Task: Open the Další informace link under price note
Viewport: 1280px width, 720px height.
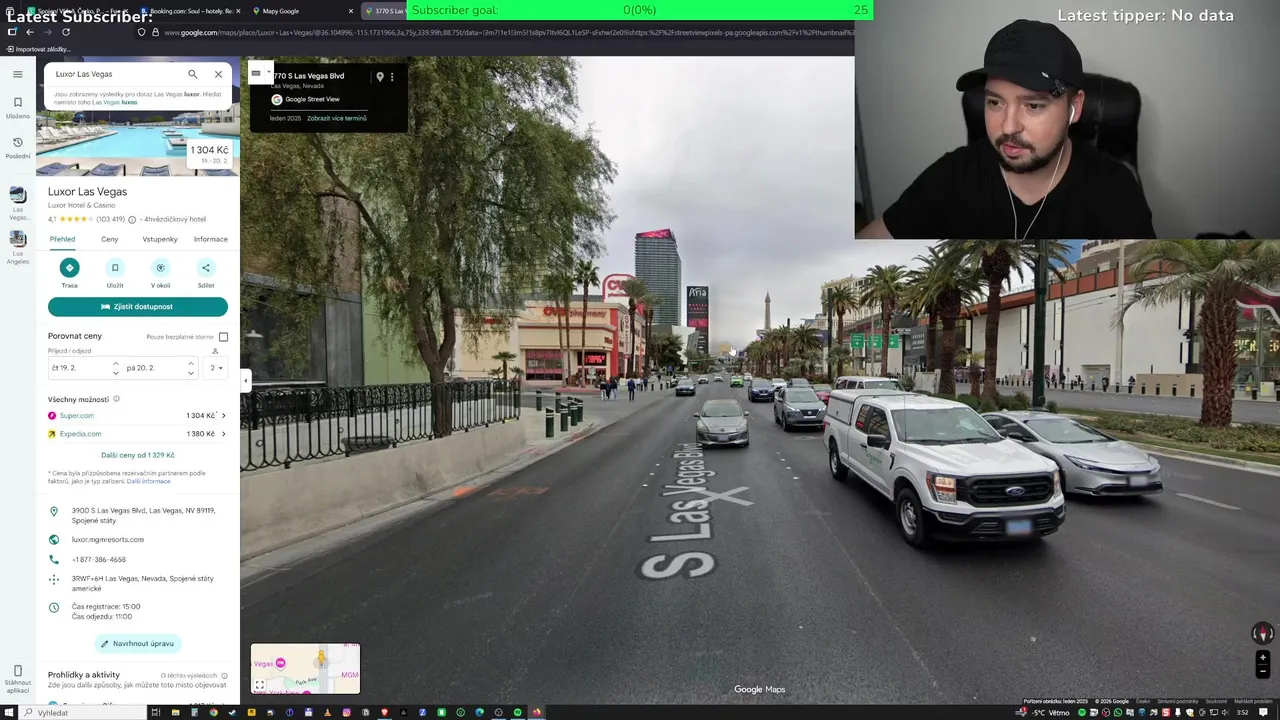Action: pos(149,481)
